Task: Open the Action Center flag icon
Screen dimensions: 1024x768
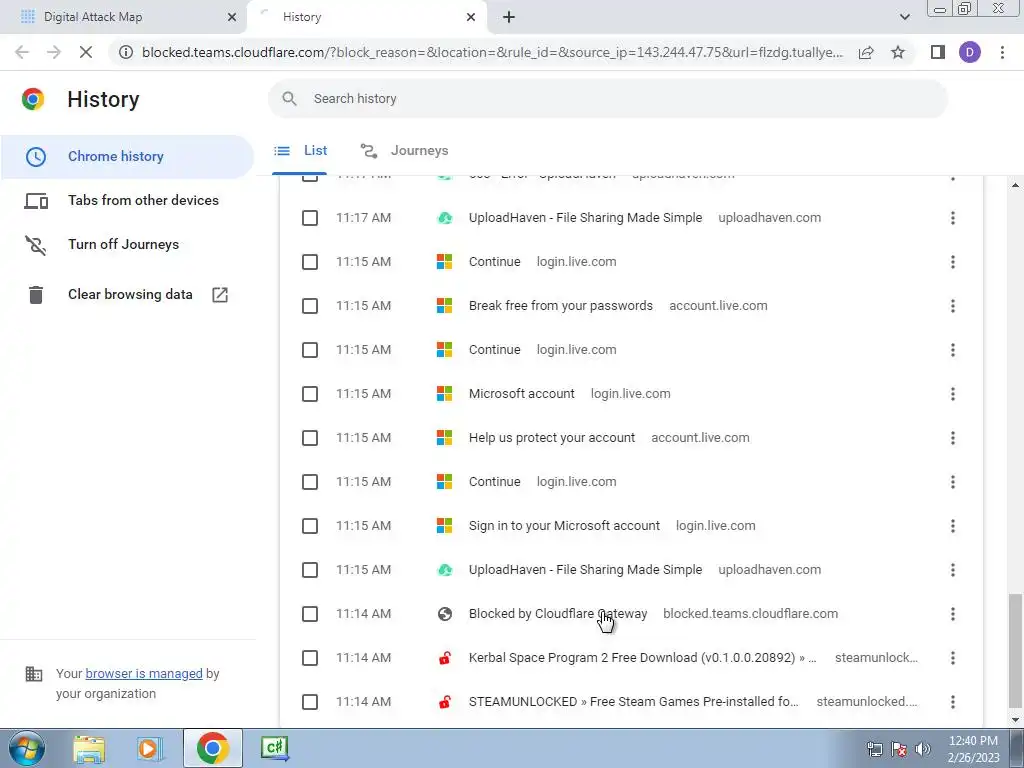Action: pos(899,749)
